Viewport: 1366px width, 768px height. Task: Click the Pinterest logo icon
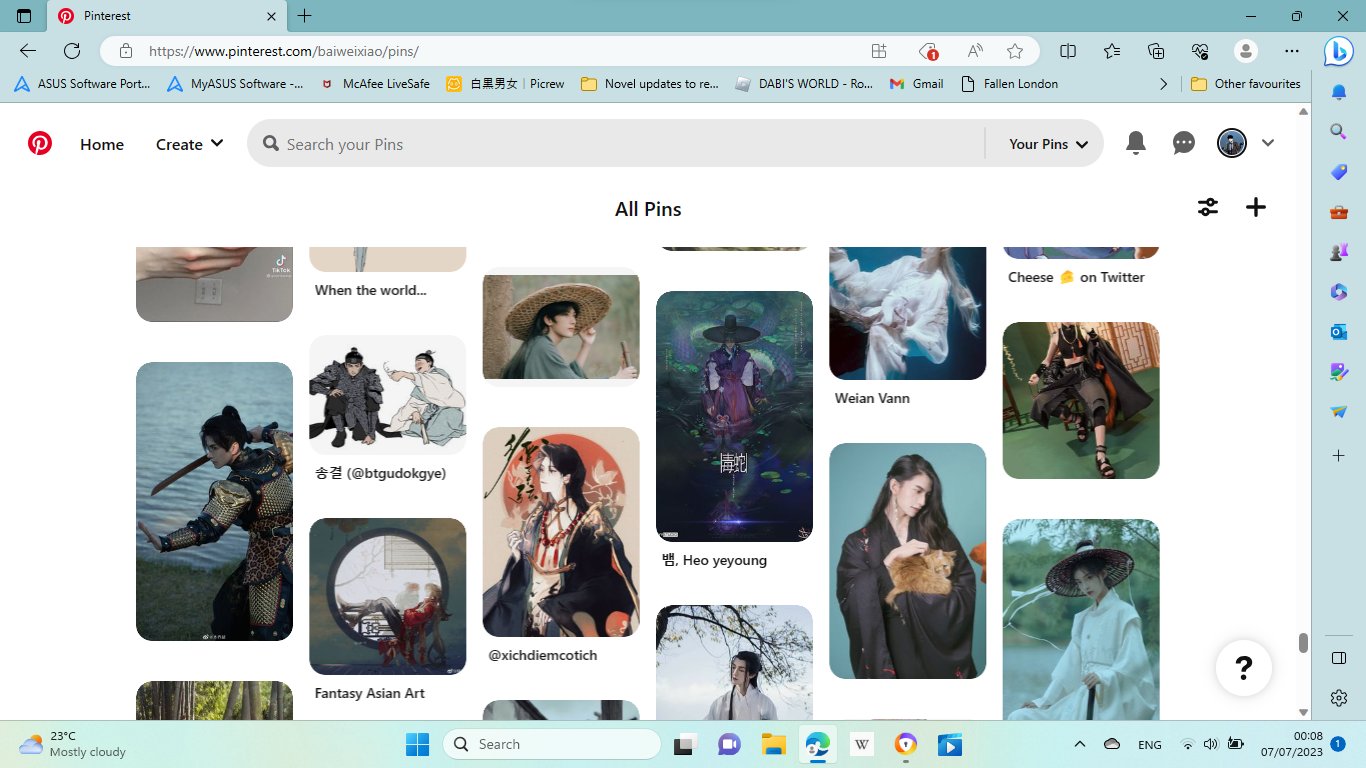(x=40, y=144)
